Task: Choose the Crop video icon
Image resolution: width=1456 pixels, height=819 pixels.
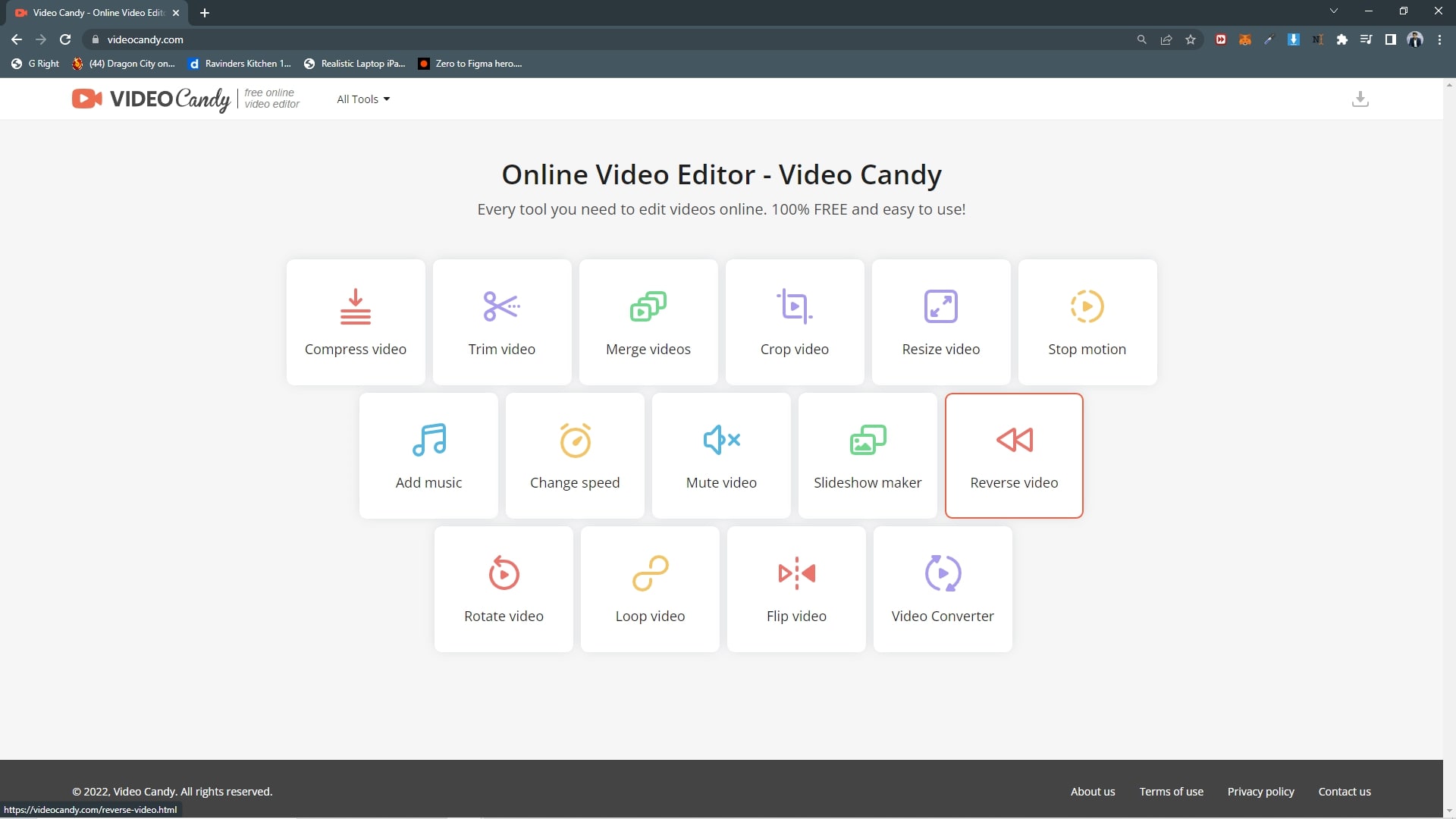Action: (794, 306)
